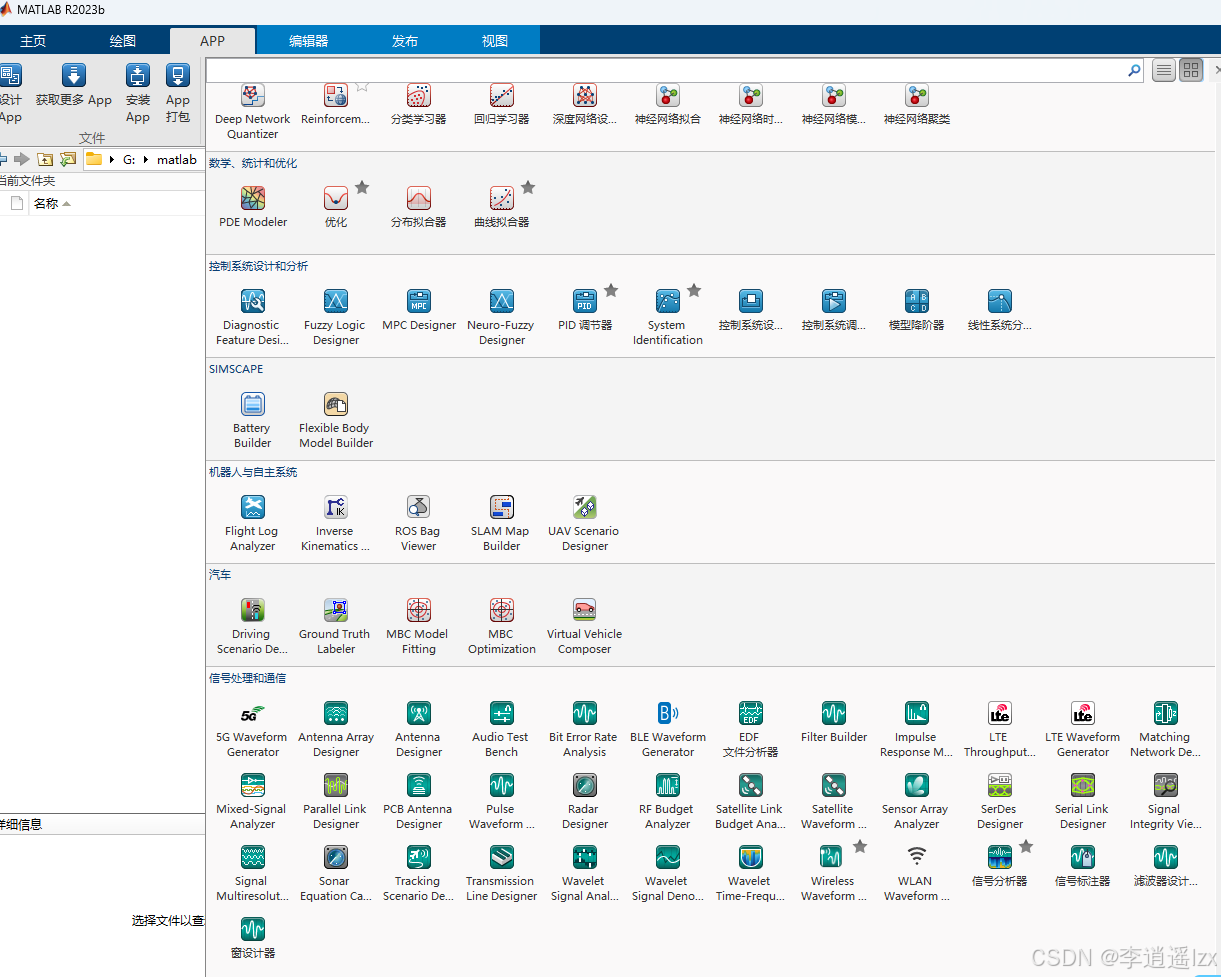Open the Virtual Vehicle Composer app
1221x977 pixels.
coord(585,626)
